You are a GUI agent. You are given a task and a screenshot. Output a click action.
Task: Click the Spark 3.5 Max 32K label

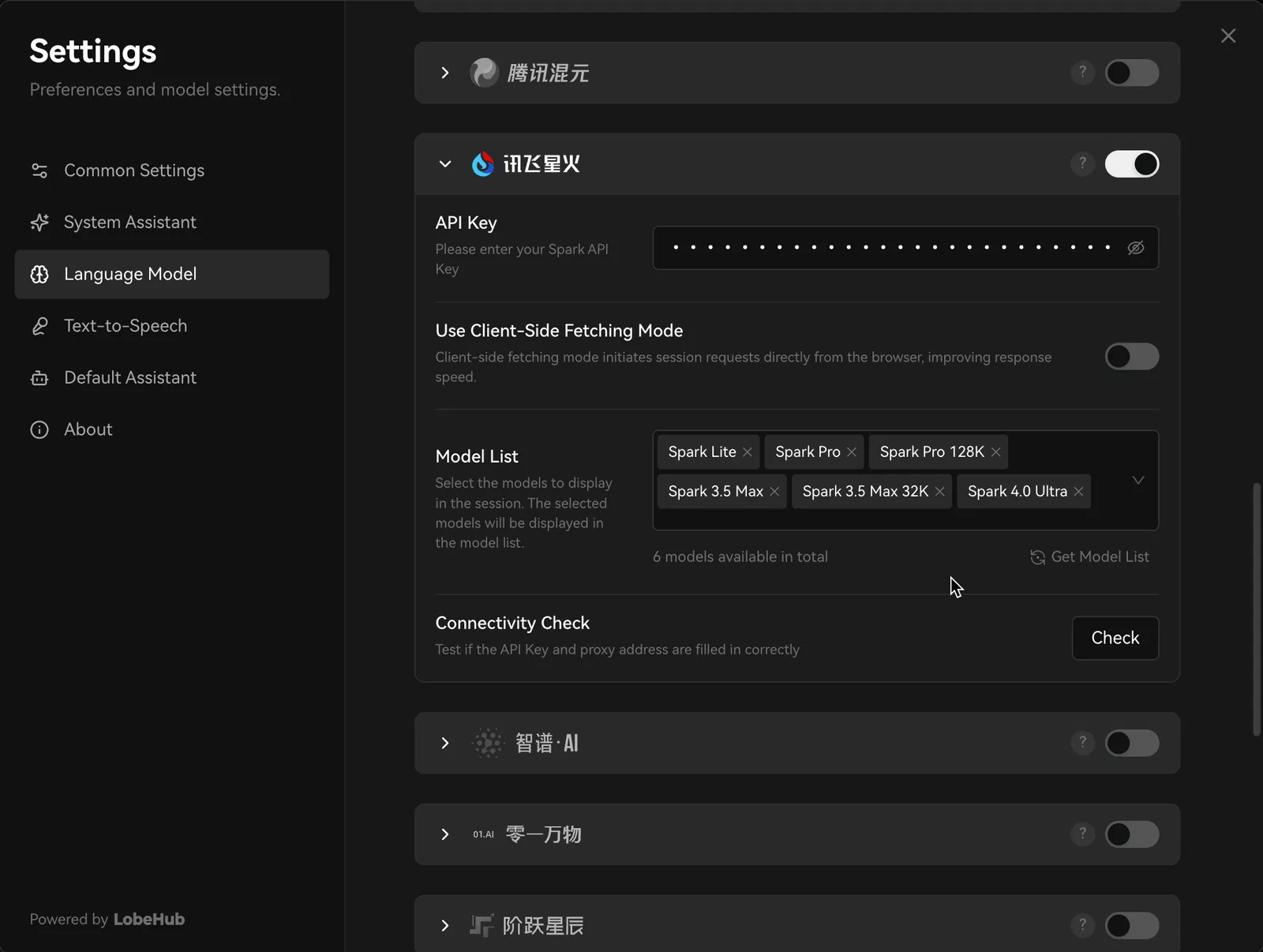865,492
